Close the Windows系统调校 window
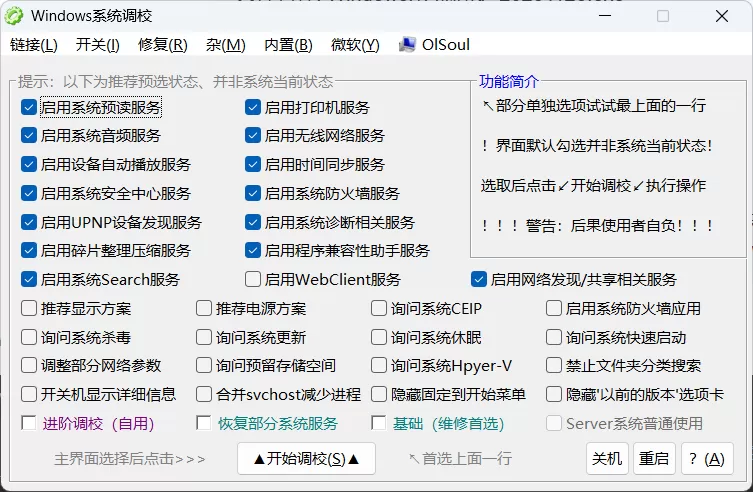The image size is (753, 492). [721, 16]
